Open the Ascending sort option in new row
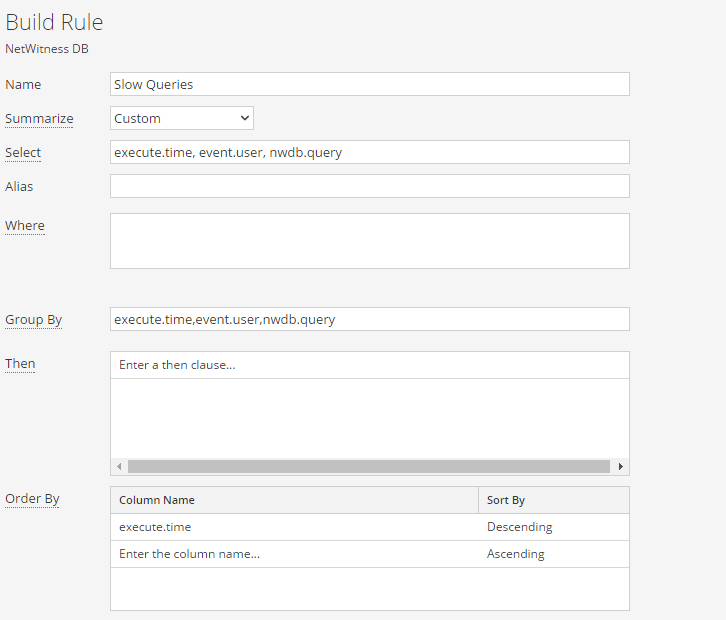The height and width of the screenshot is (620, 726). tap(553, 554)
